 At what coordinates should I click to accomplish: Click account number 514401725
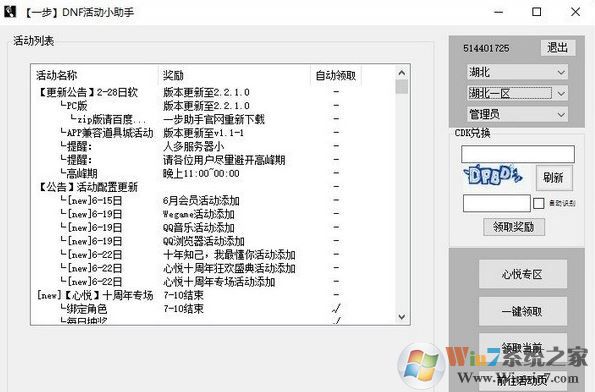[486, 48]
